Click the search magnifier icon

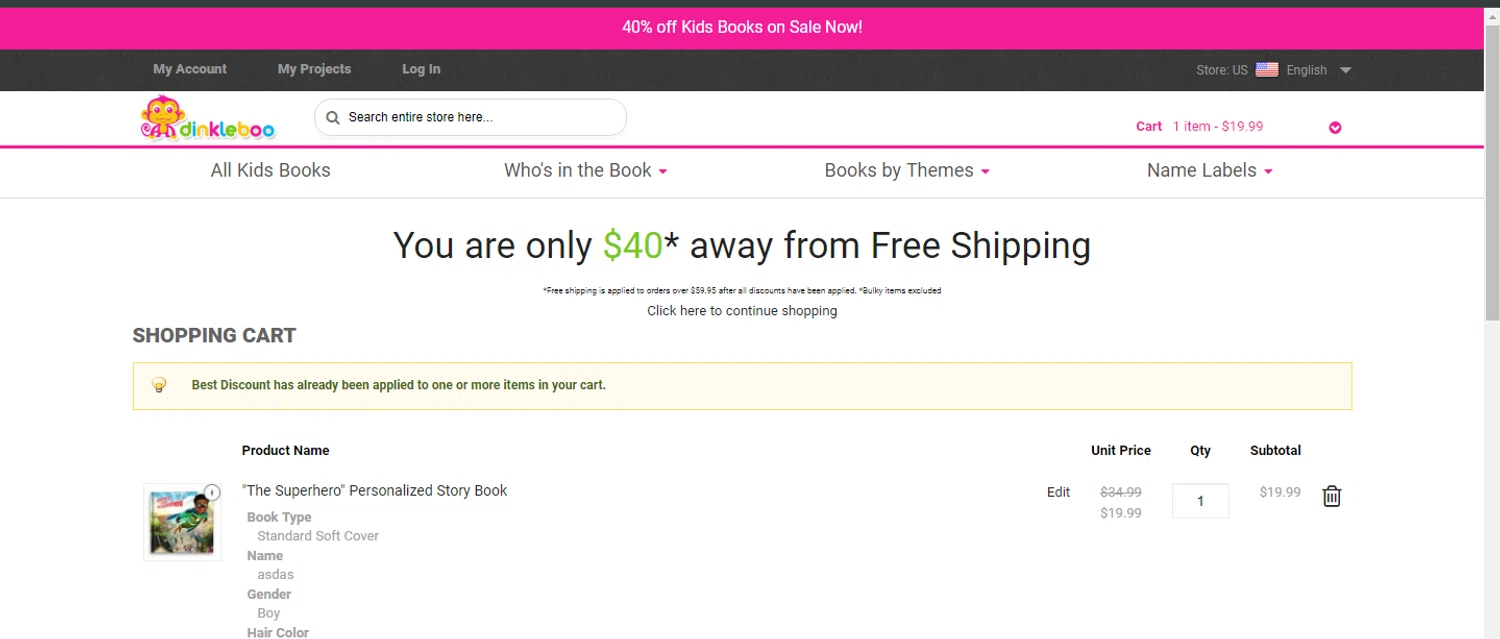pos(333,118)
